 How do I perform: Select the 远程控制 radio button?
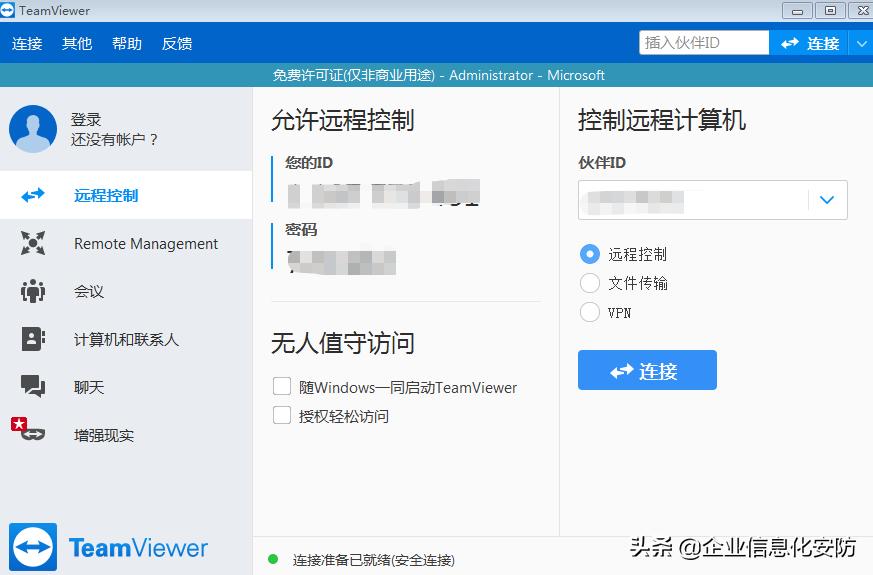[x=590, y=254]
